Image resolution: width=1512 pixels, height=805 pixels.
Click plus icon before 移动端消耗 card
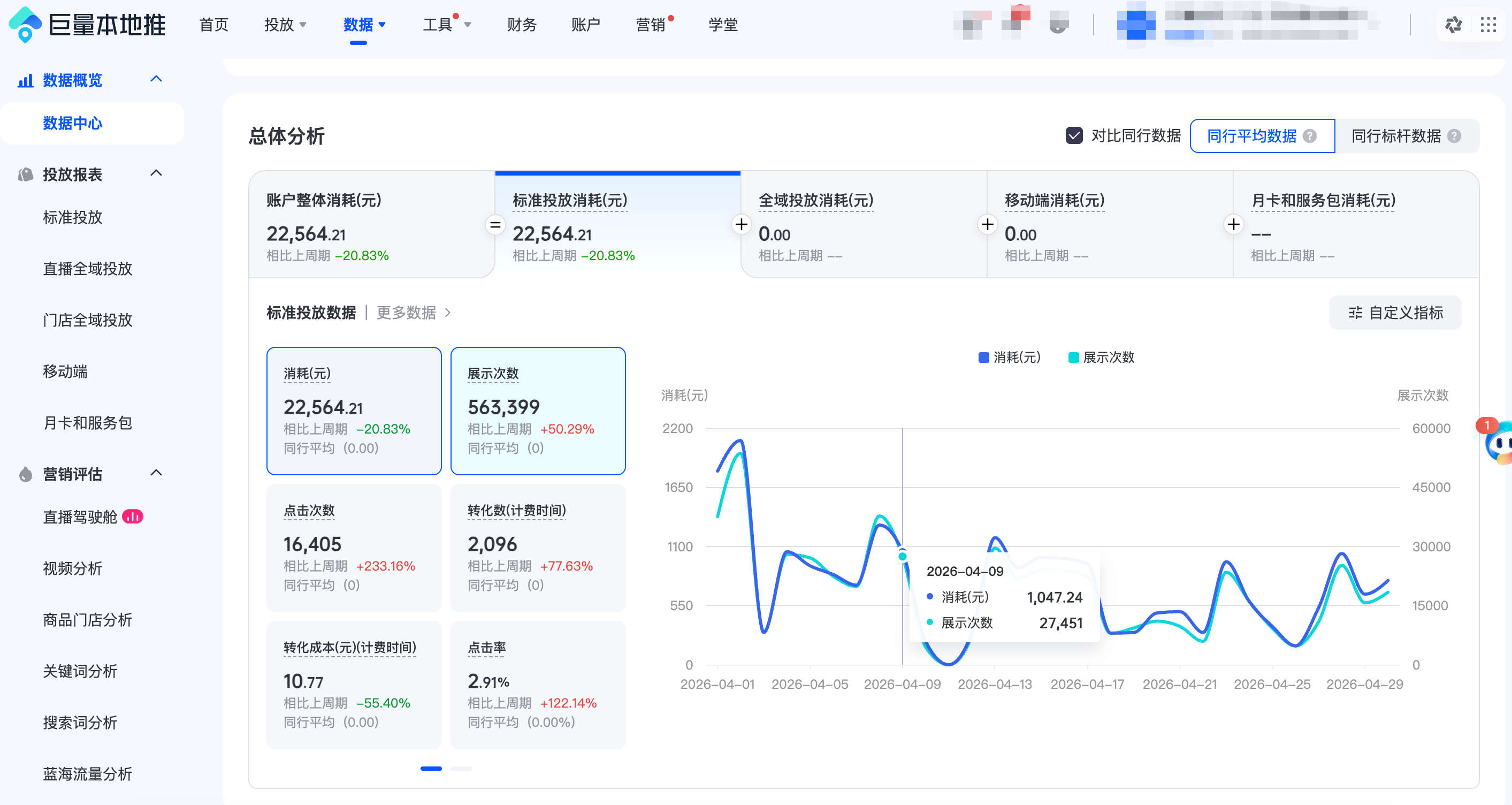[987, 225]
